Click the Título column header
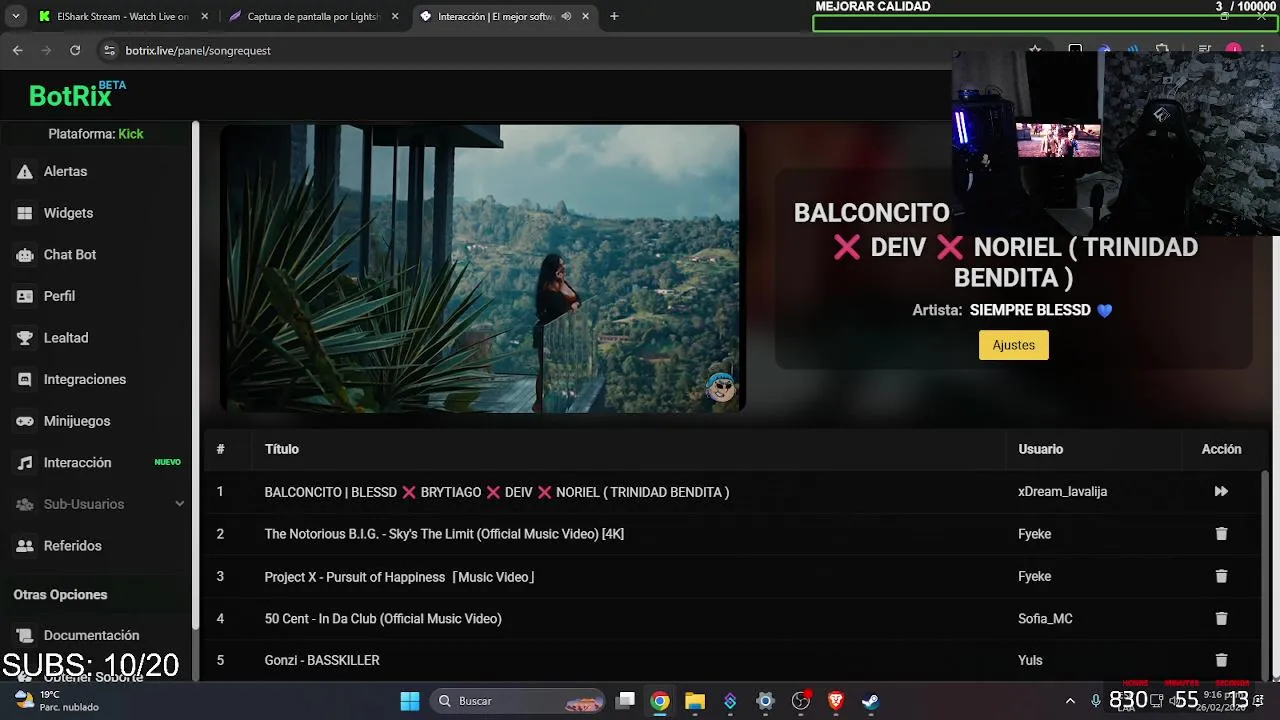This screenshot has height=720, width=1280. pos(282,449)
